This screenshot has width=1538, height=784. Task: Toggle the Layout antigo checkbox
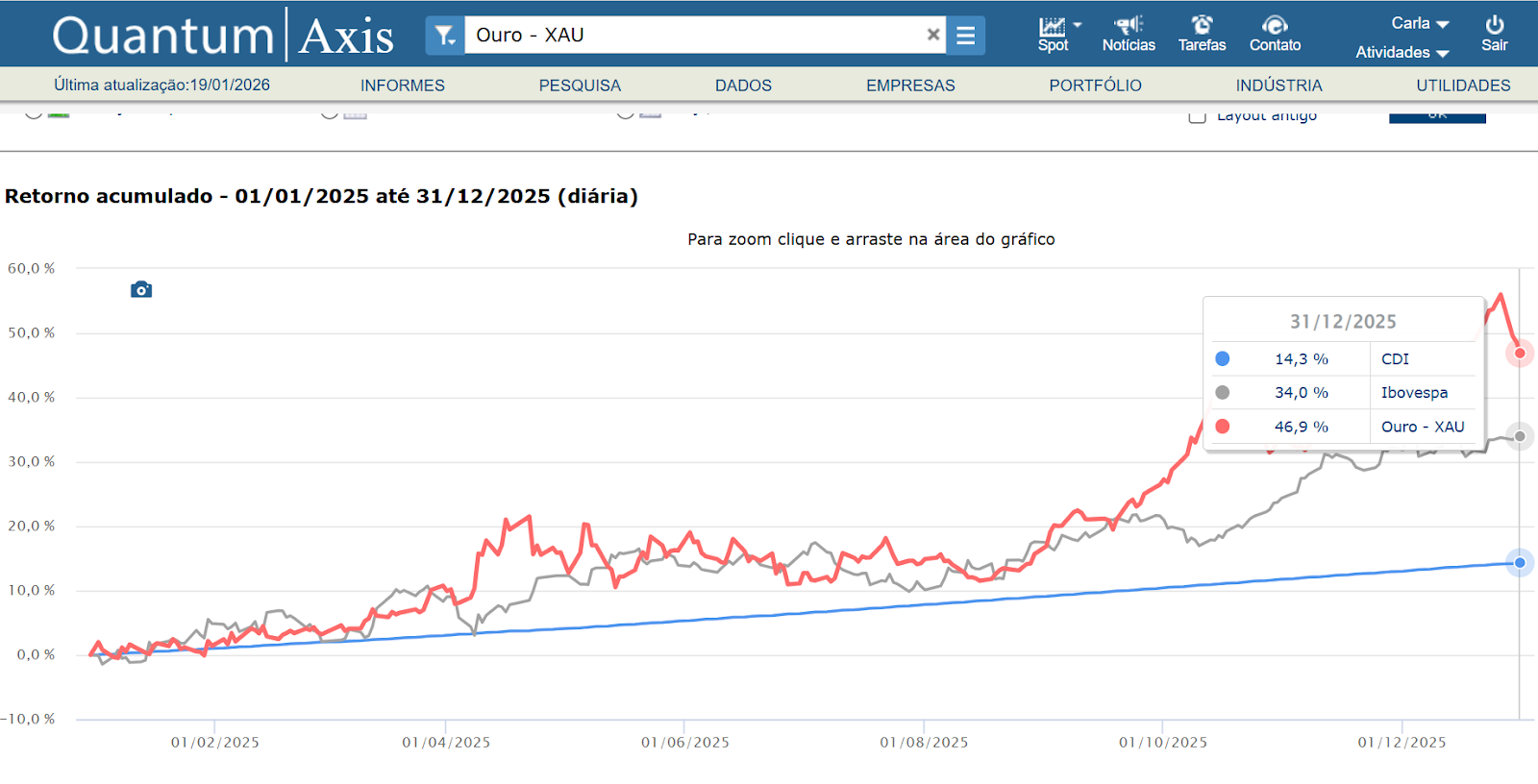1197,116
